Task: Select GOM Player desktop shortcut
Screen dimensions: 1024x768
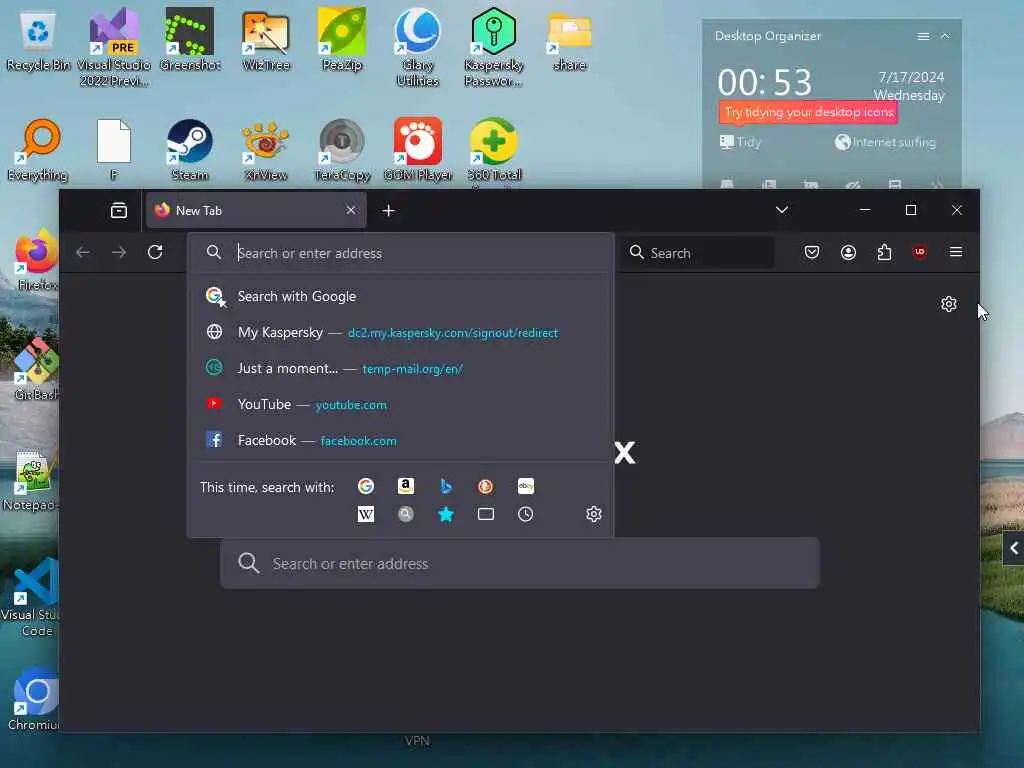Action: [x=417, y=150]
